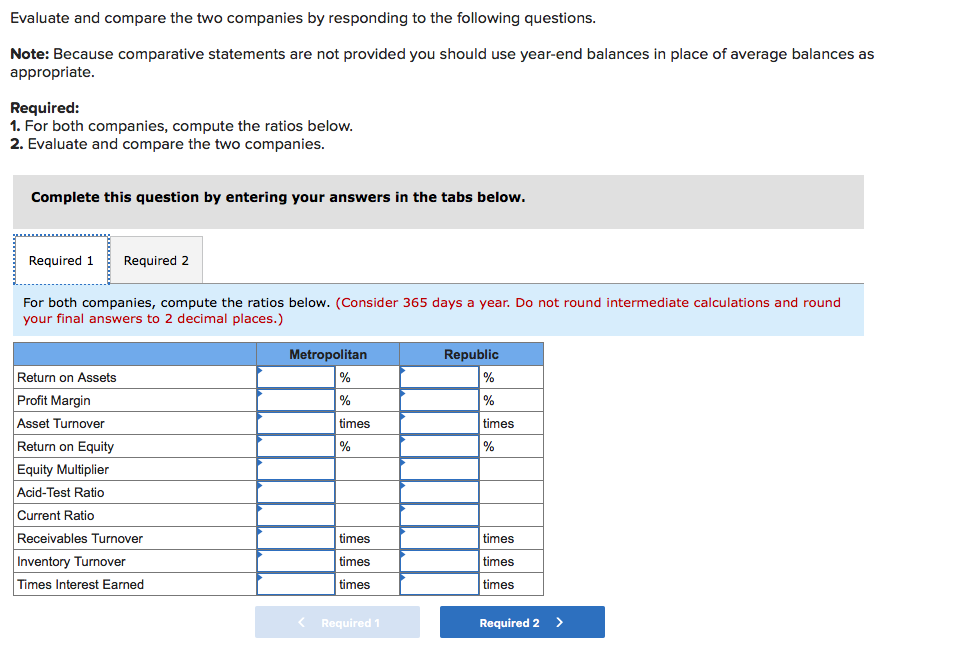
Task: Select Metropolitan's Times Interest Earned box
Action: 295,584
